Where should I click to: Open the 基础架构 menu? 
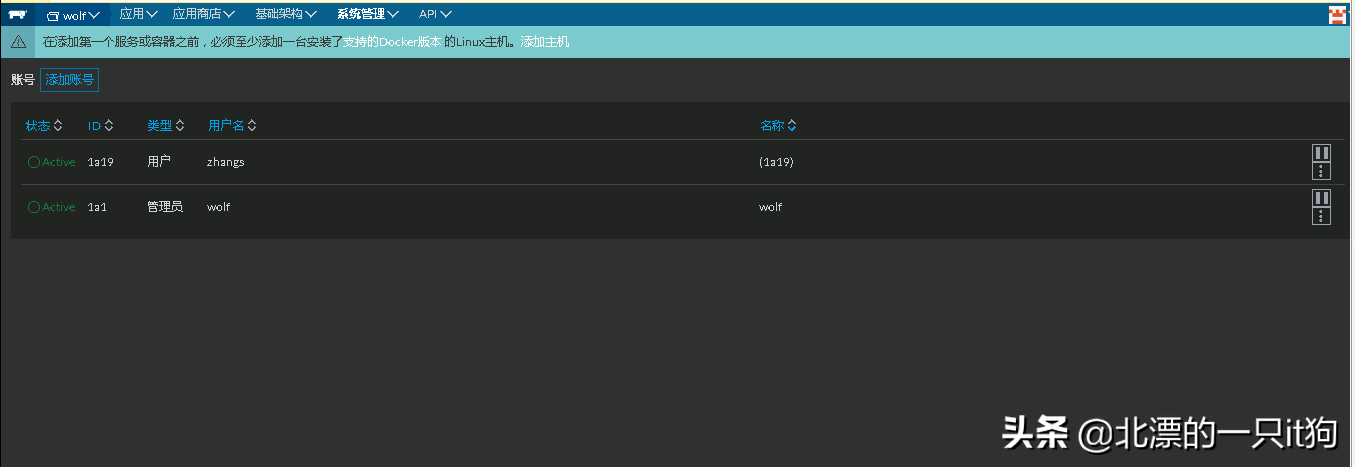coord(286,15)
